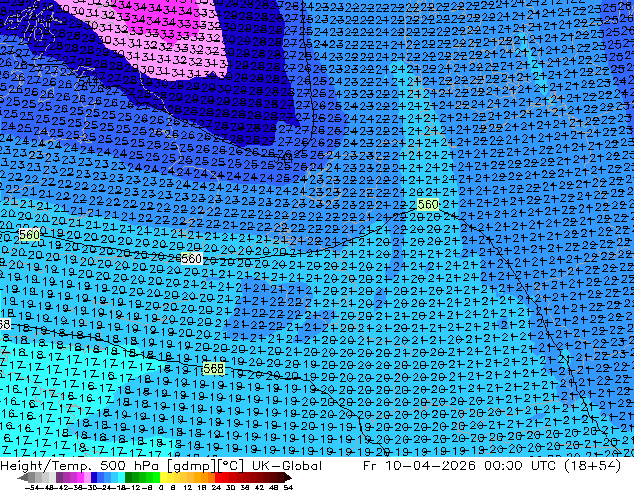Click the '(18+54)' forecast run text
The height and width of the screenshot is (490, 634).
coord(592,466)
